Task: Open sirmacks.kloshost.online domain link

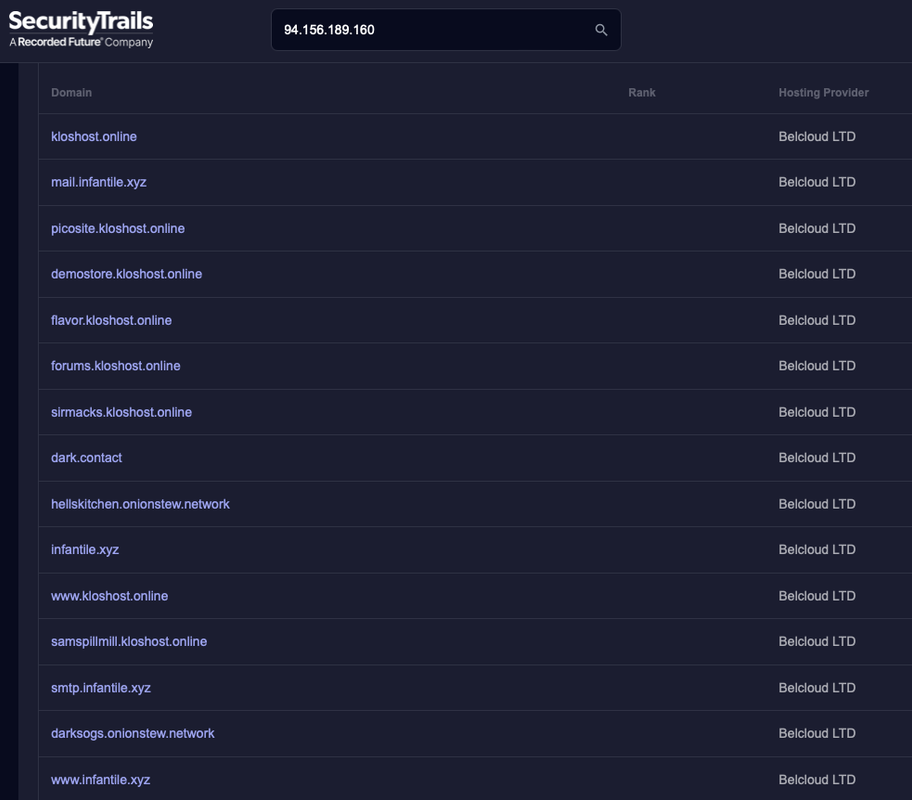Action: 121,413
